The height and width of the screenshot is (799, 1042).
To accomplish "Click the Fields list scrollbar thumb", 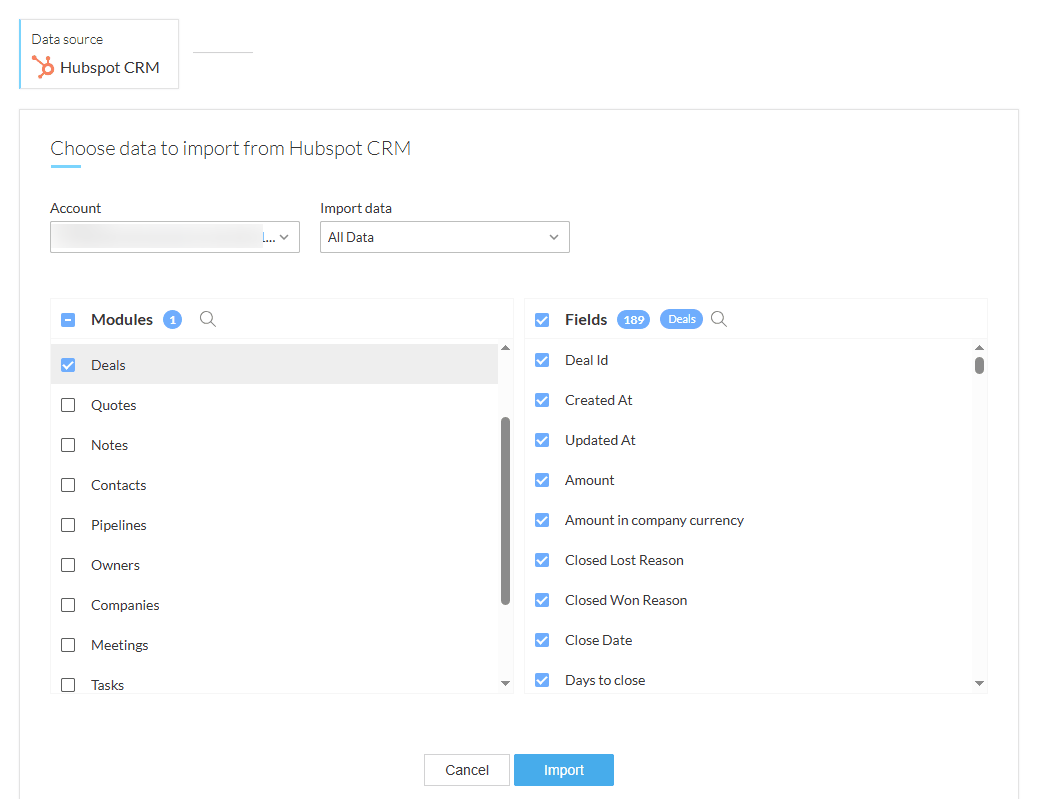I will point(979,366).
